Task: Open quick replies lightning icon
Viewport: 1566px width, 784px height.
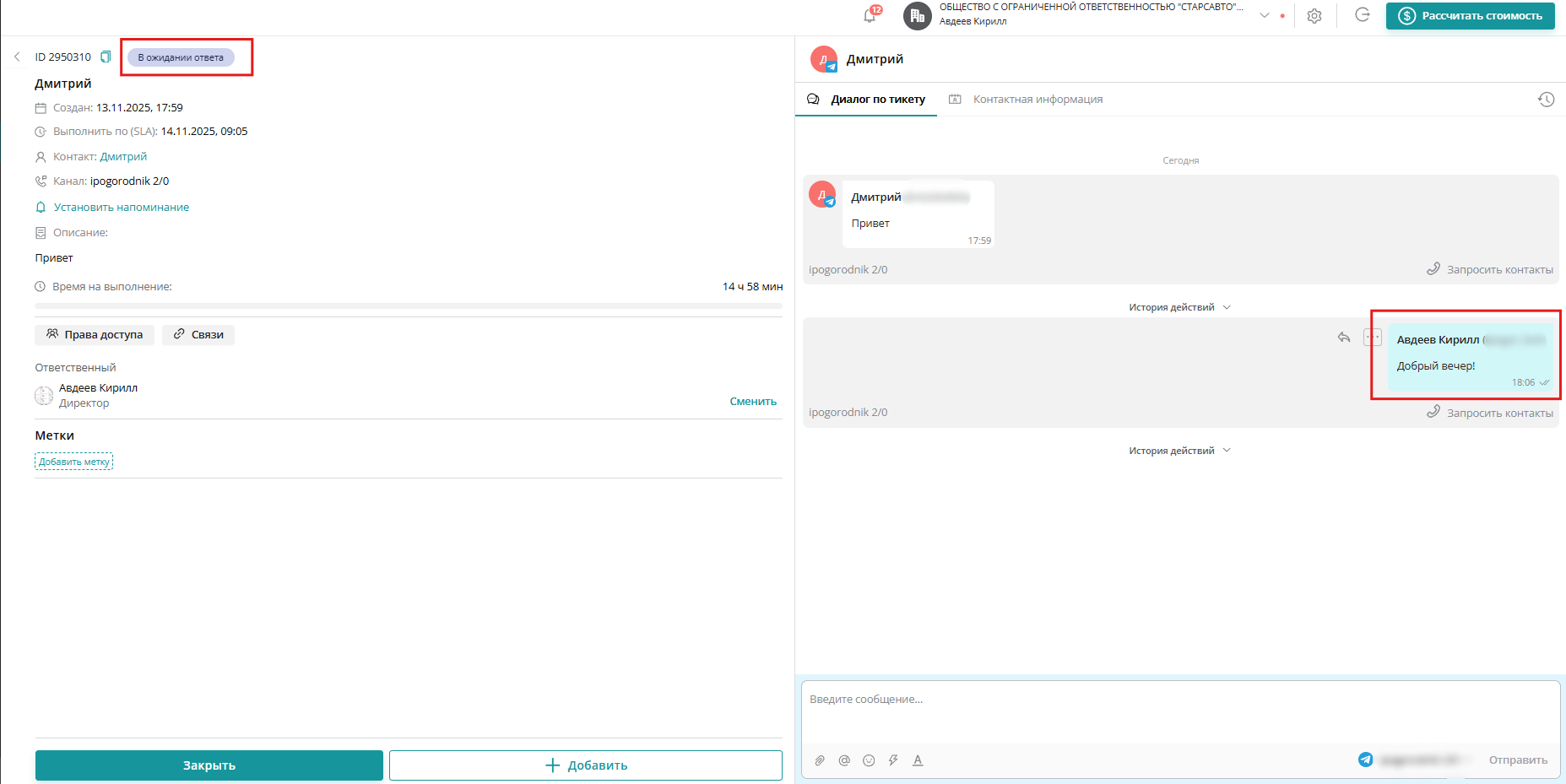Action: tap(893, 760)
